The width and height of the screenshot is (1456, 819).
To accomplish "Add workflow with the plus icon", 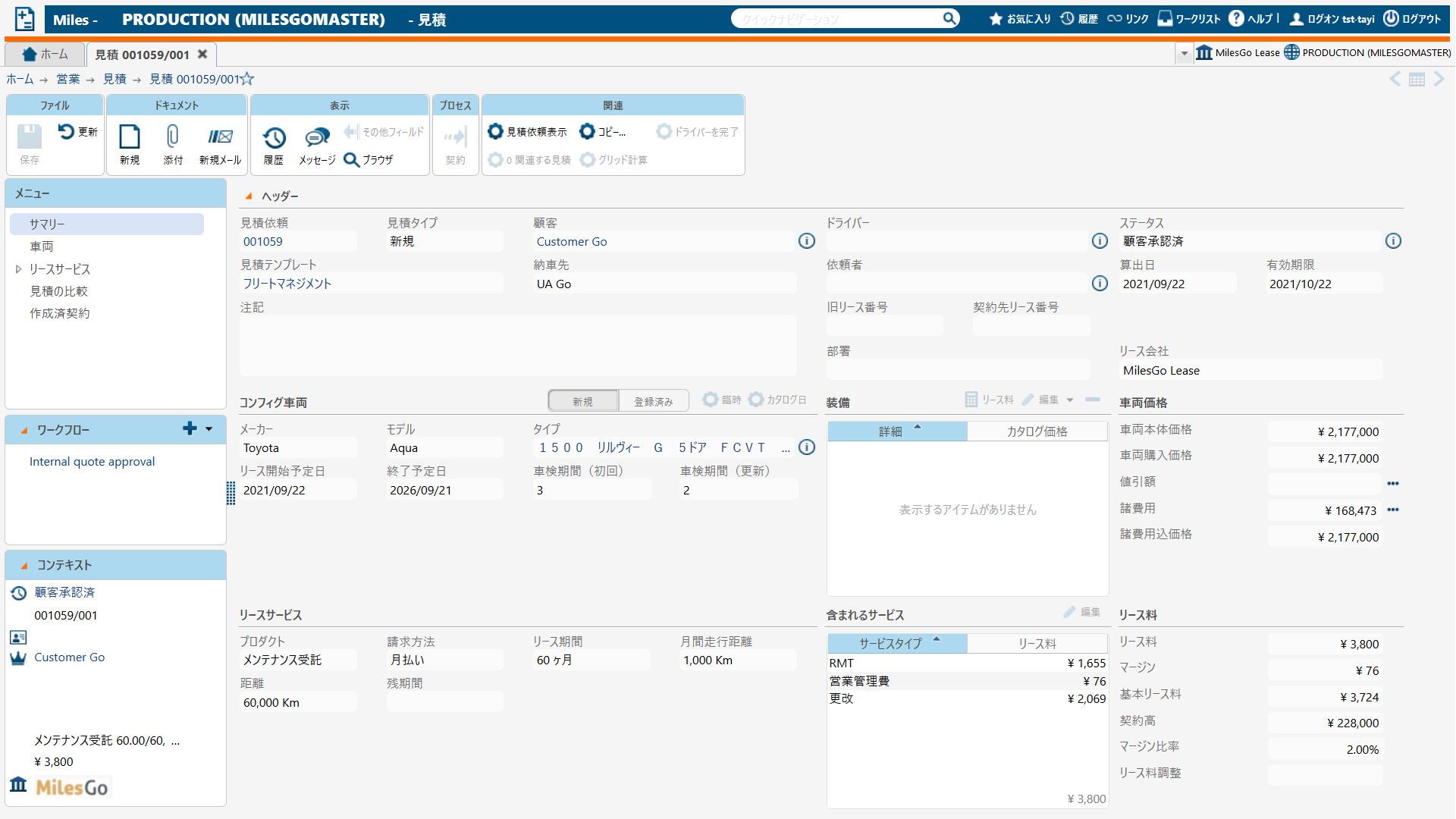I will coord(190,428).
